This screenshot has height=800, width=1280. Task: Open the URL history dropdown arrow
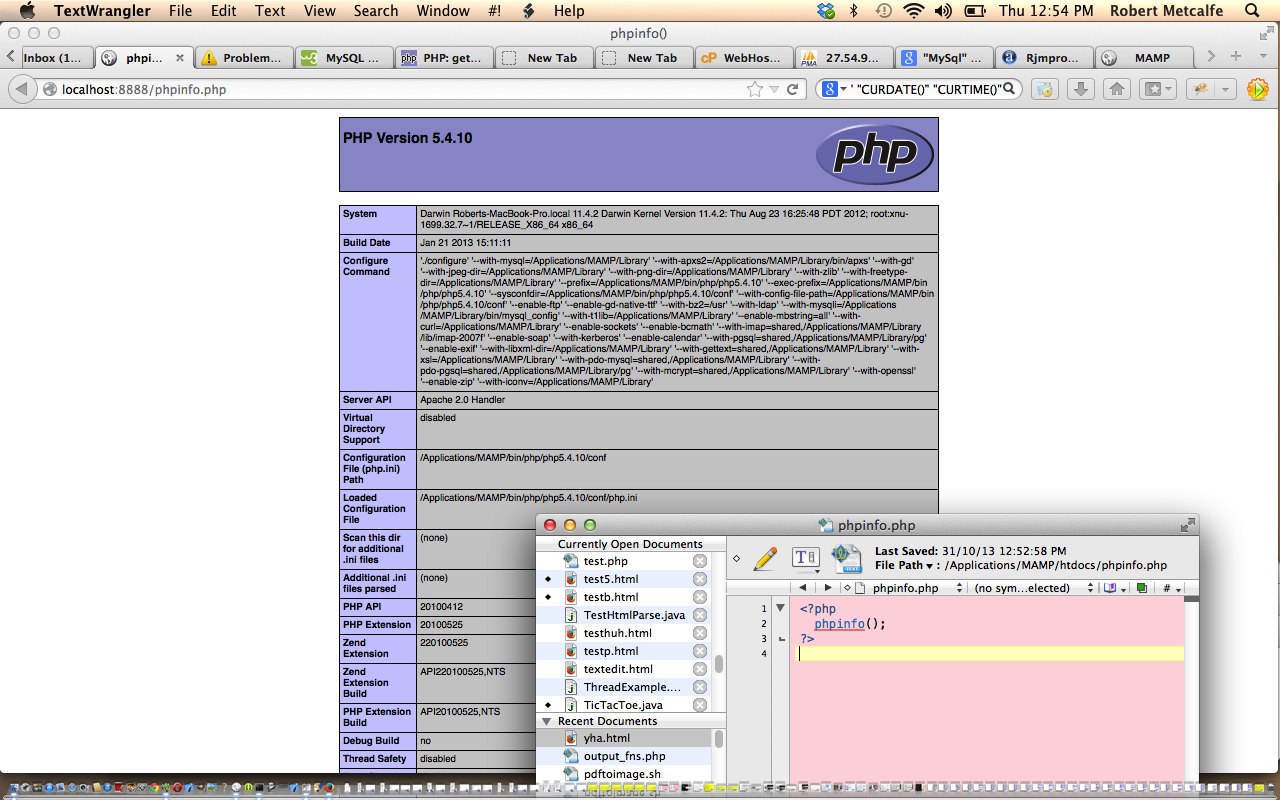774,89
